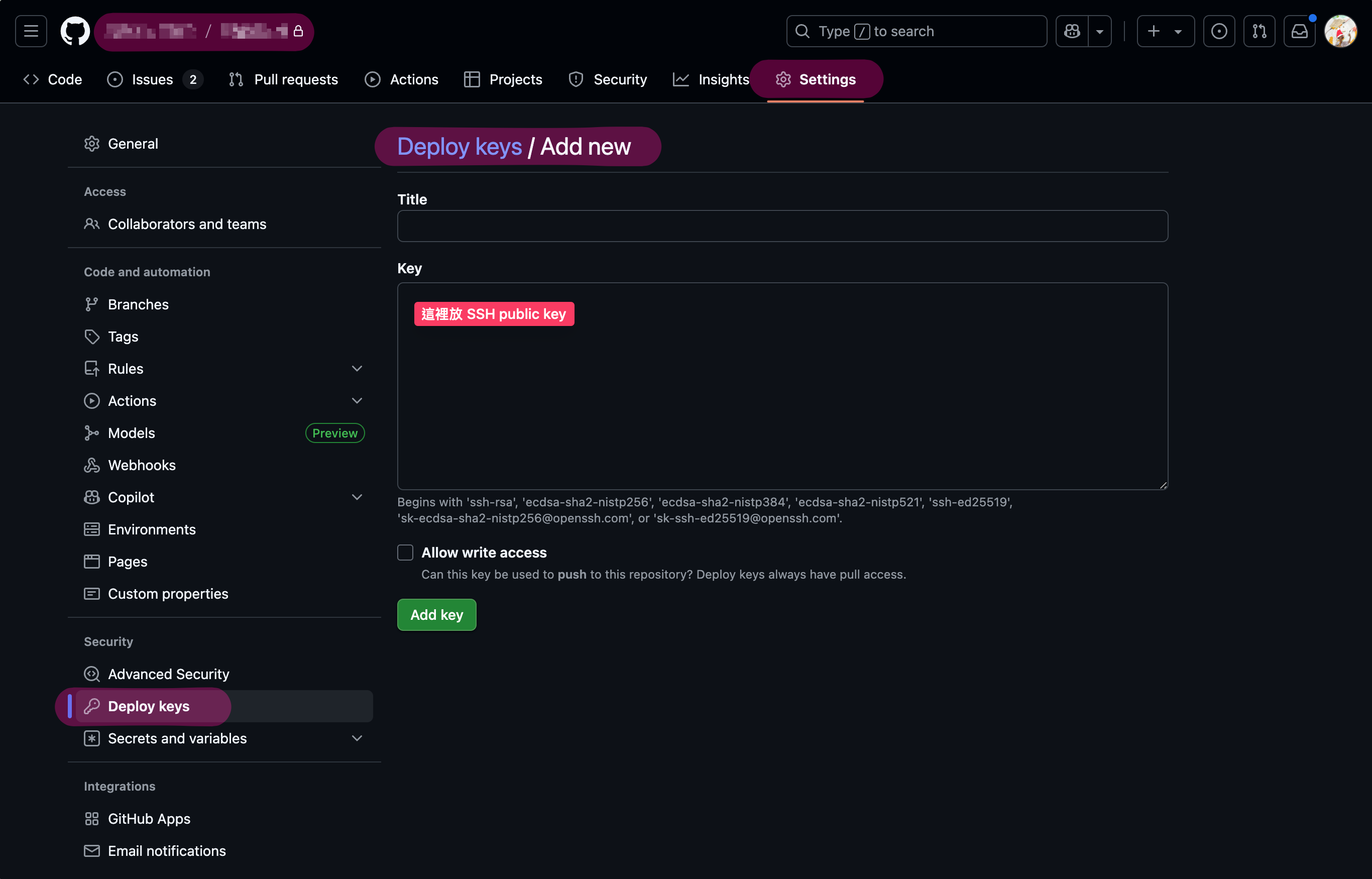1372x879 pixels.
Task: Expand the Rules section chevron
Action: (357, 369)
